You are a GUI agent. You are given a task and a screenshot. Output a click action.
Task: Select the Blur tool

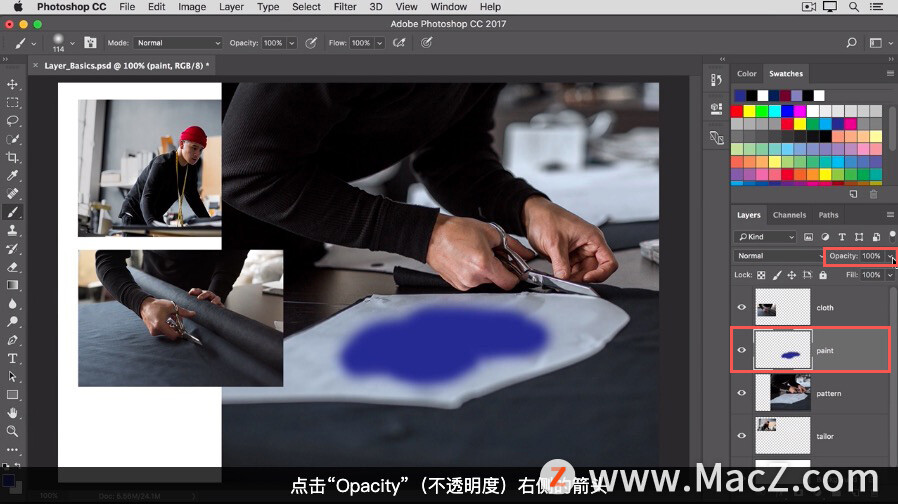click(13, 304)
